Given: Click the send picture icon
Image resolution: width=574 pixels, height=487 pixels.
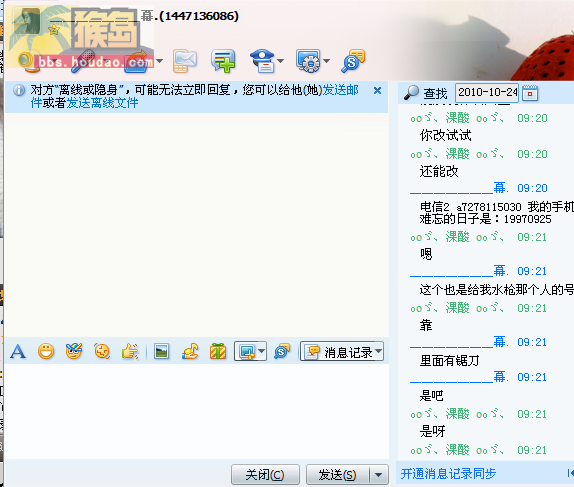Looking at the screenshot, I should click(161, 352).
